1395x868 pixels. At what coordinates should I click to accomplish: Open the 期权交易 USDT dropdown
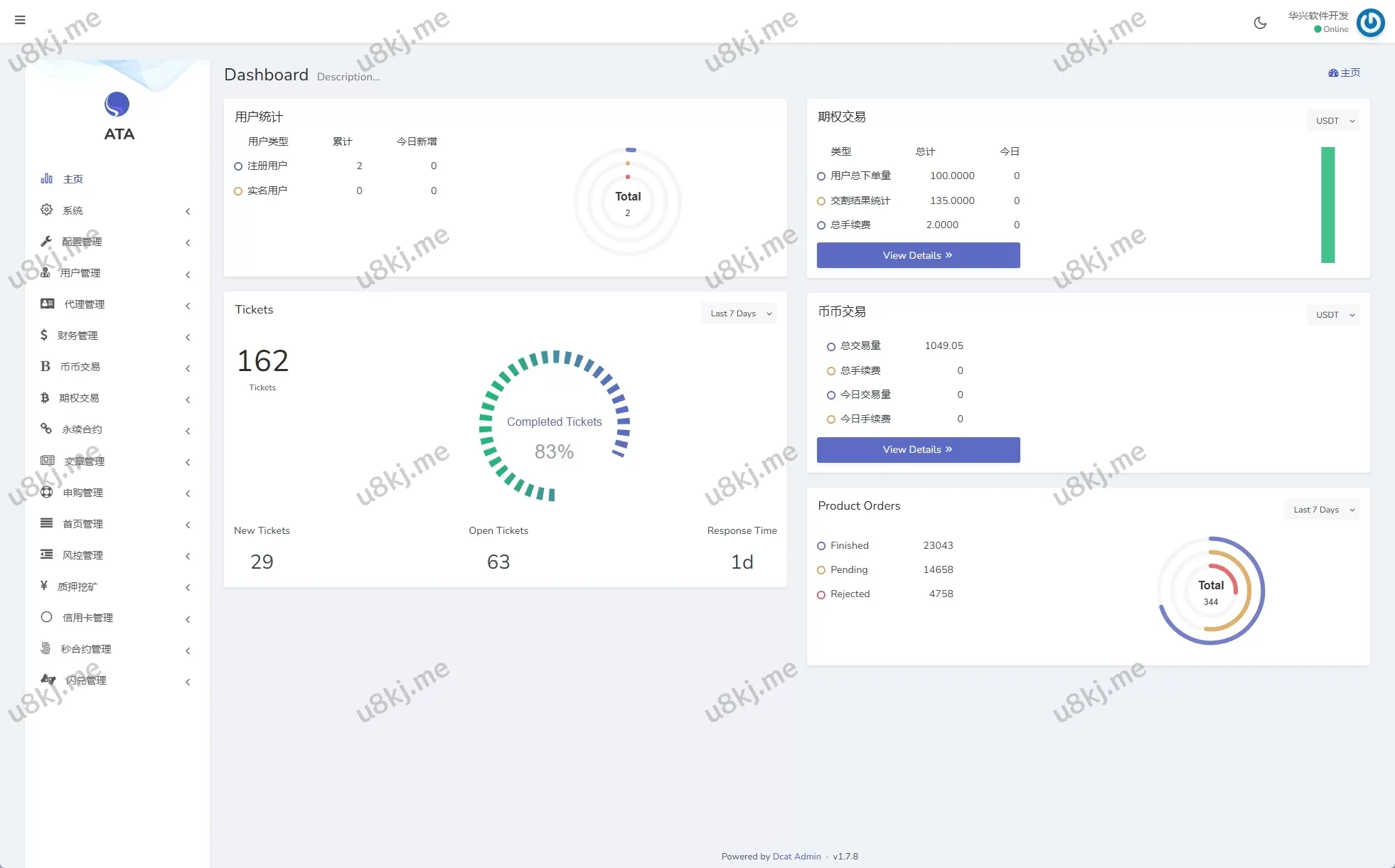tap(1333, 121)
